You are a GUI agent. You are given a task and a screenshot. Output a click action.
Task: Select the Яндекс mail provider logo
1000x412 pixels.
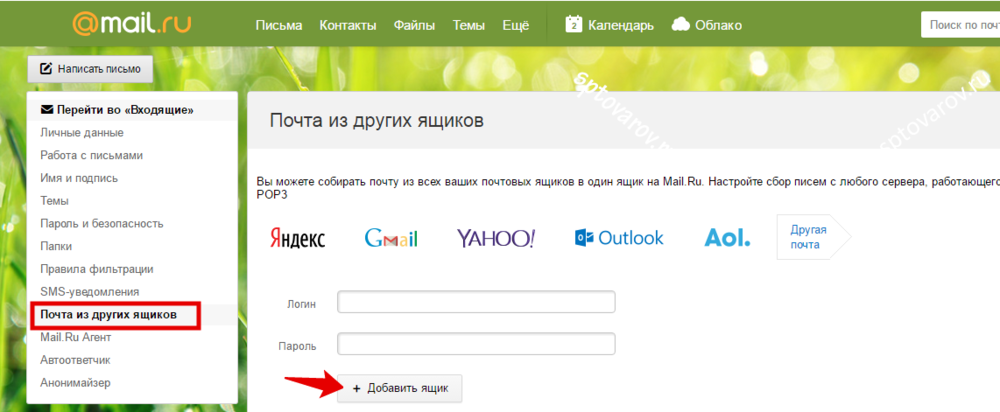(x=297, y=238)
